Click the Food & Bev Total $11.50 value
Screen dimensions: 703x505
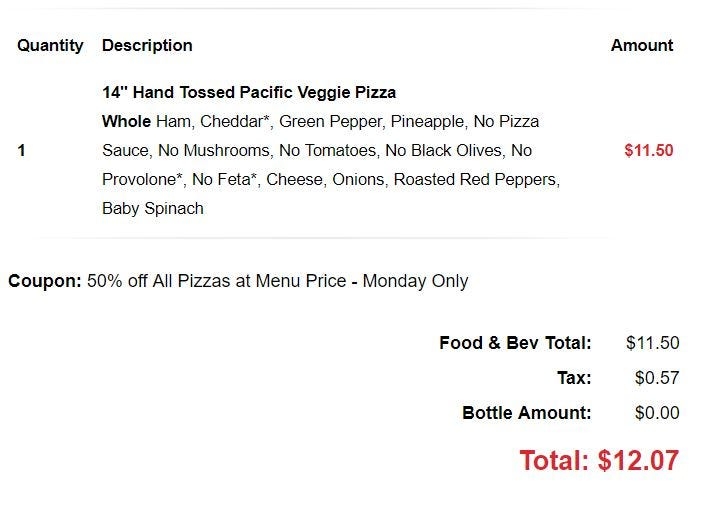pyautogui.click(x=652, y=343)
